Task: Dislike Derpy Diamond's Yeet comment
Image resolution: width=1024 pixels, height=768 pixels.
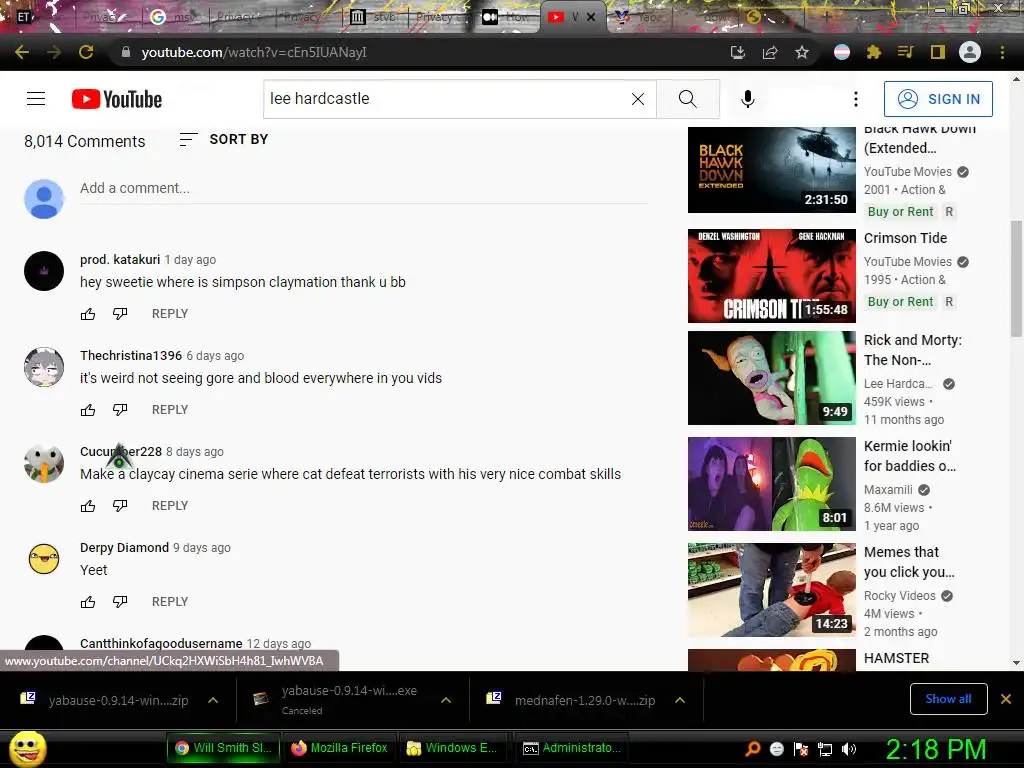Action: tap(120, 602)
